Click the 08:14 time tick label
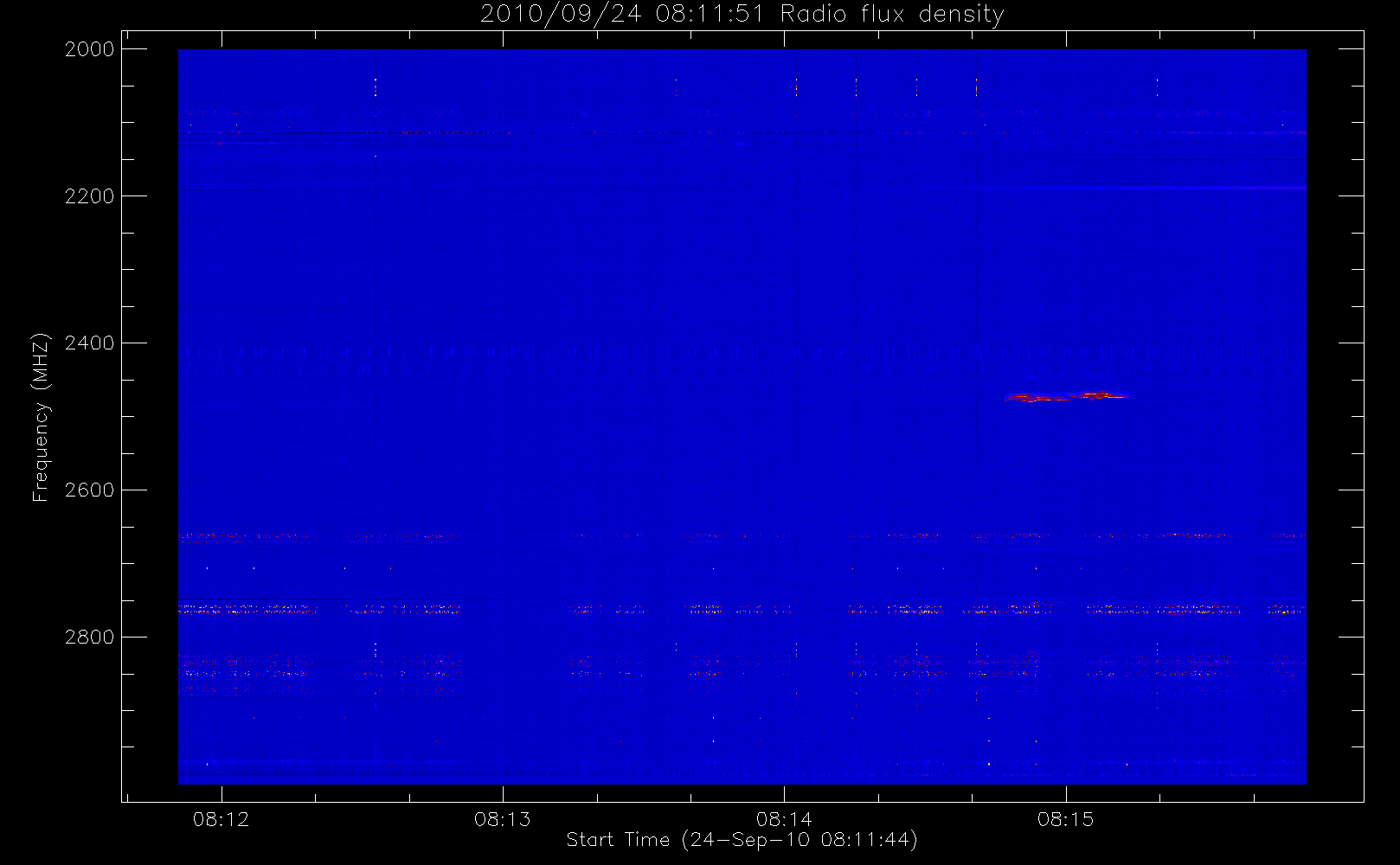This screenshot has height=865, width=1400. click(x=784, y=819)
